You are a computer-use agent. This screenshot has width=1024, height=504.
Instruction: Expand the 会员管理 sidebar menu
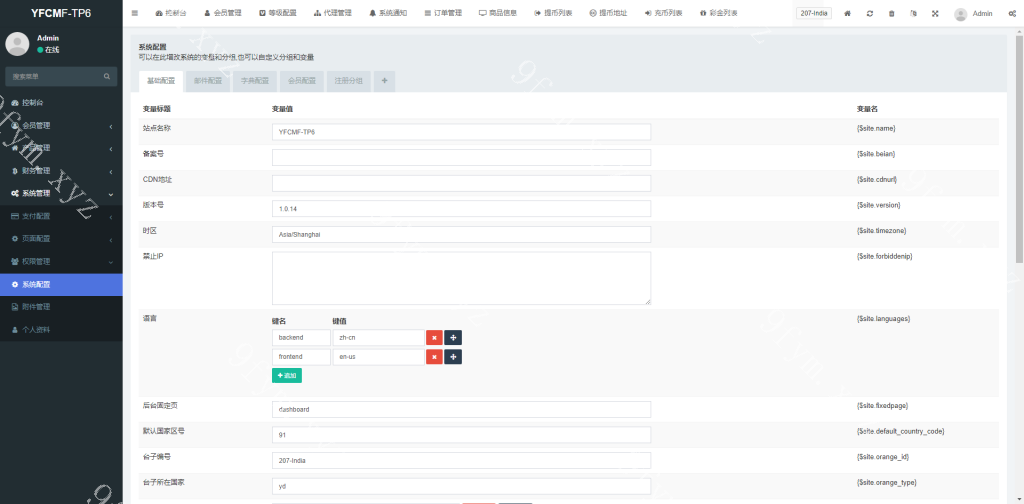point(61,125)
